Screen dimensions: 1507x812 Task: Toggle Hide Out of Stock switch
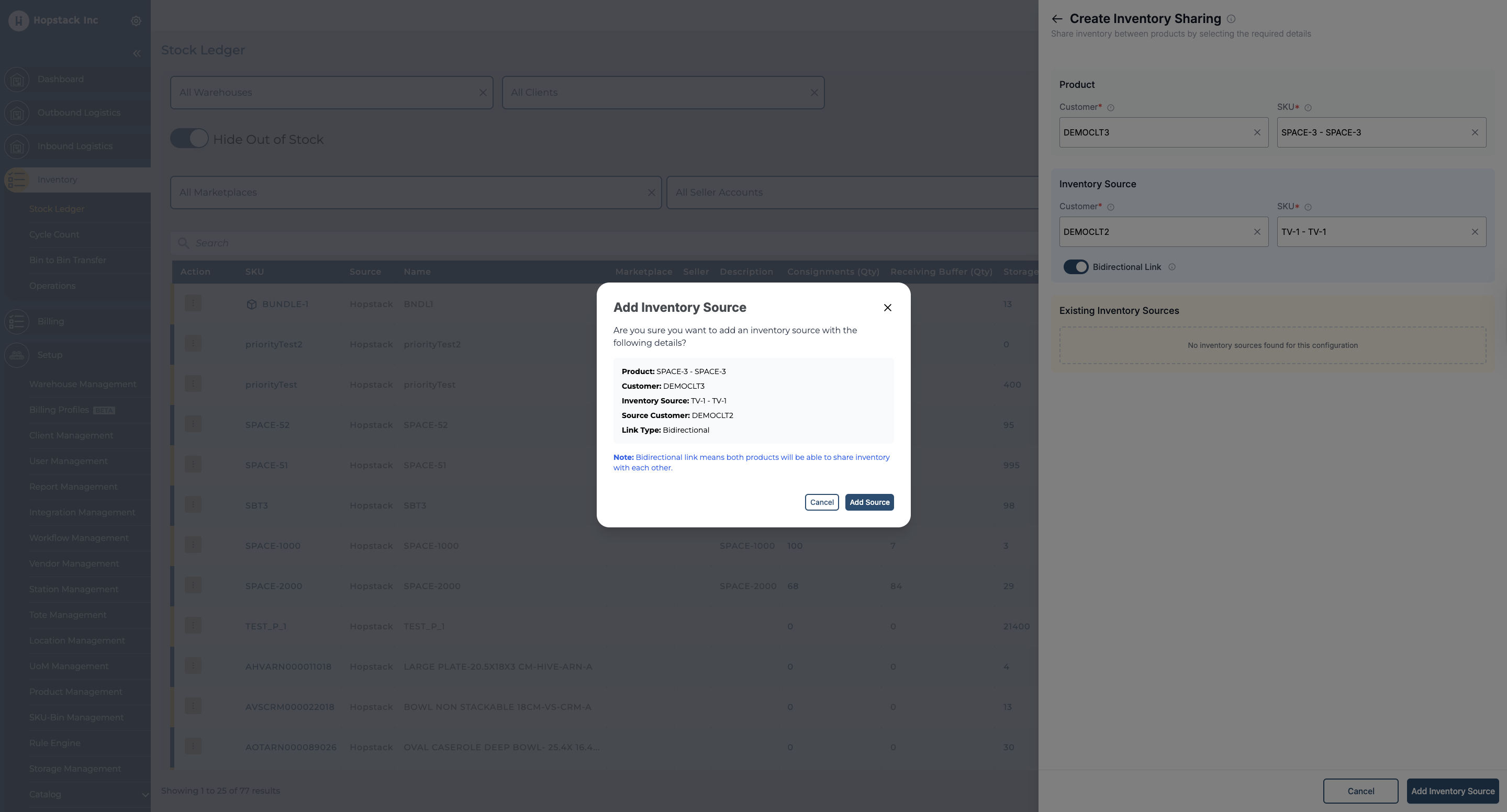(189, 139)
